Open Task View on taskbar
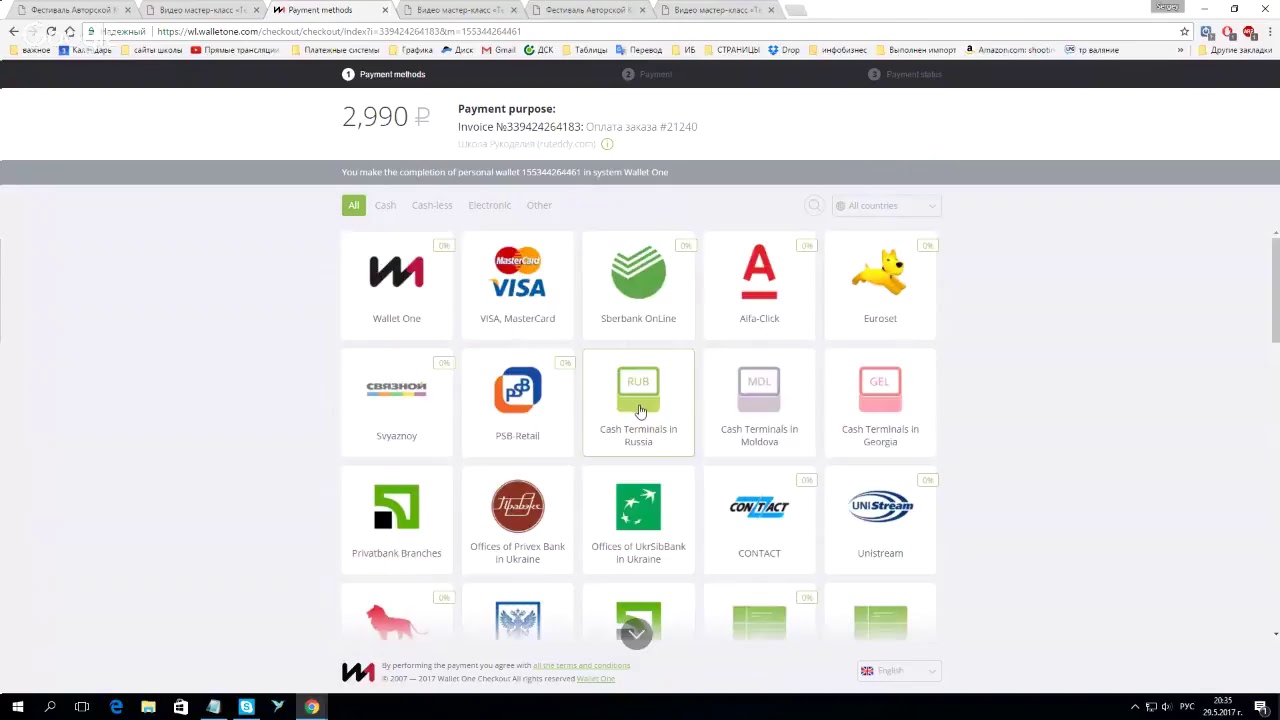The image size is (1280, 720). pyautogui.click(x=82, y=707)
